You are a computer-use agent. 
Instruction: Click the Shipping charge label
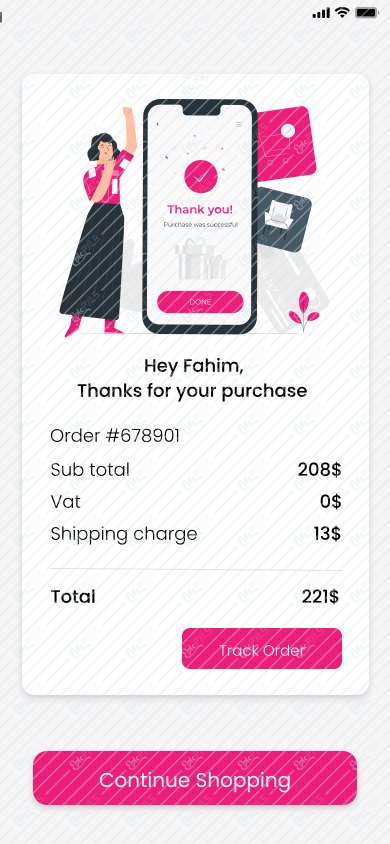pos(124,534)
